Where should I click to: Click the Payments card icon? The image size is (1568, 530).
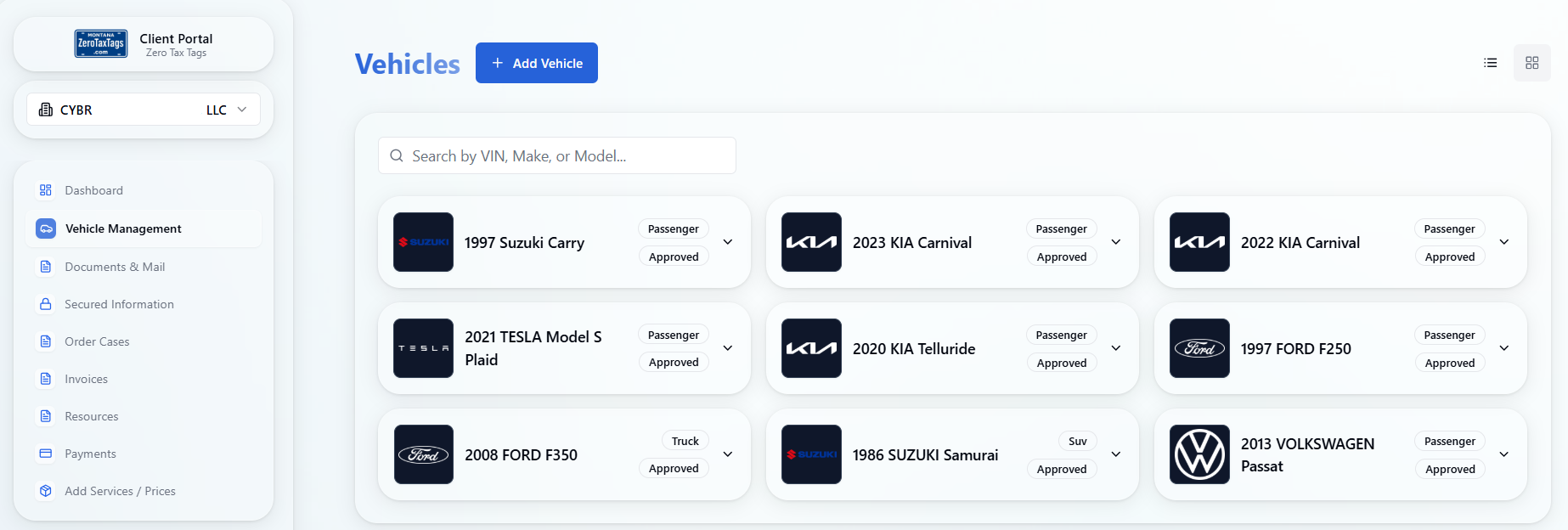click(46, 454)
